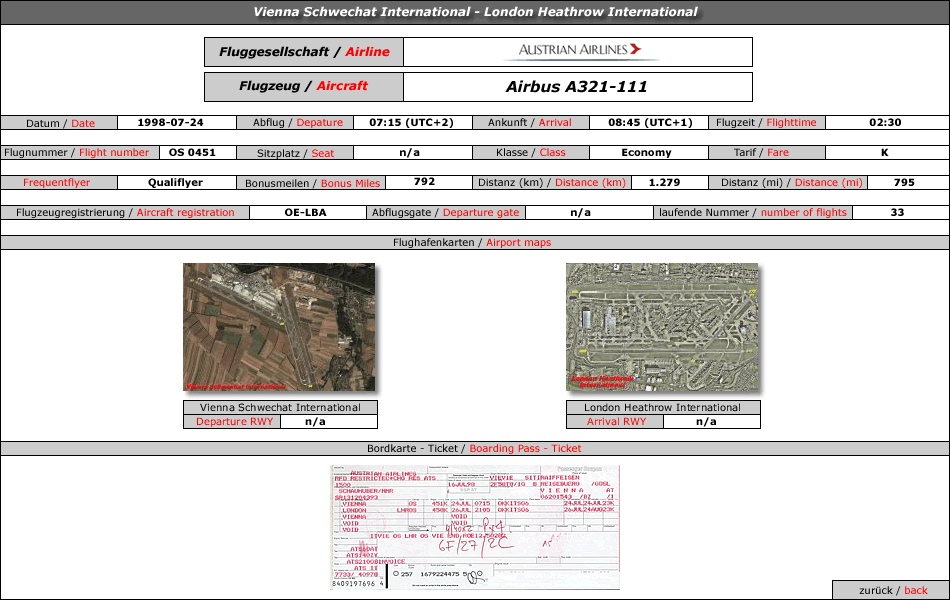Click the boarding pass ticket image
This screenshot has height=600, width=950.
[x=475, y=527]
